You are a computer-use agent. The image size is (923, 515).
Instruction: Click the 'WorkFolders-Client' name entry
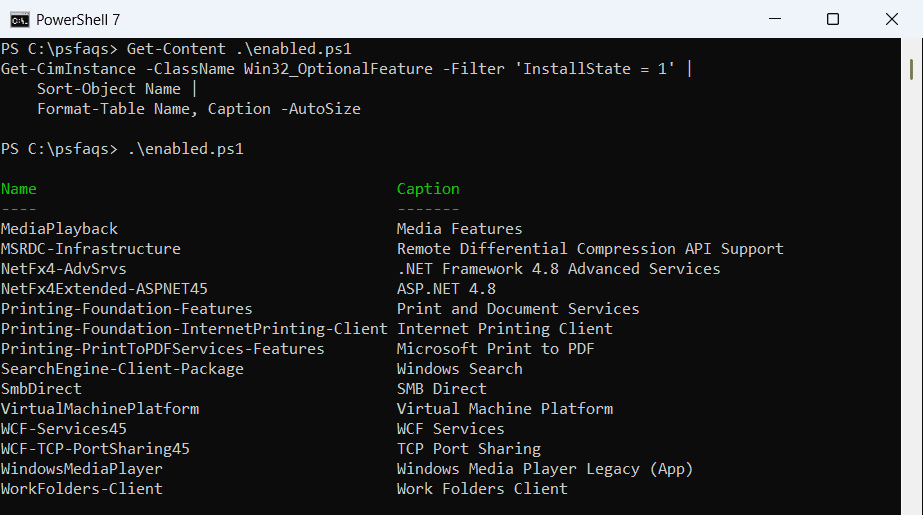pos(81,489)
